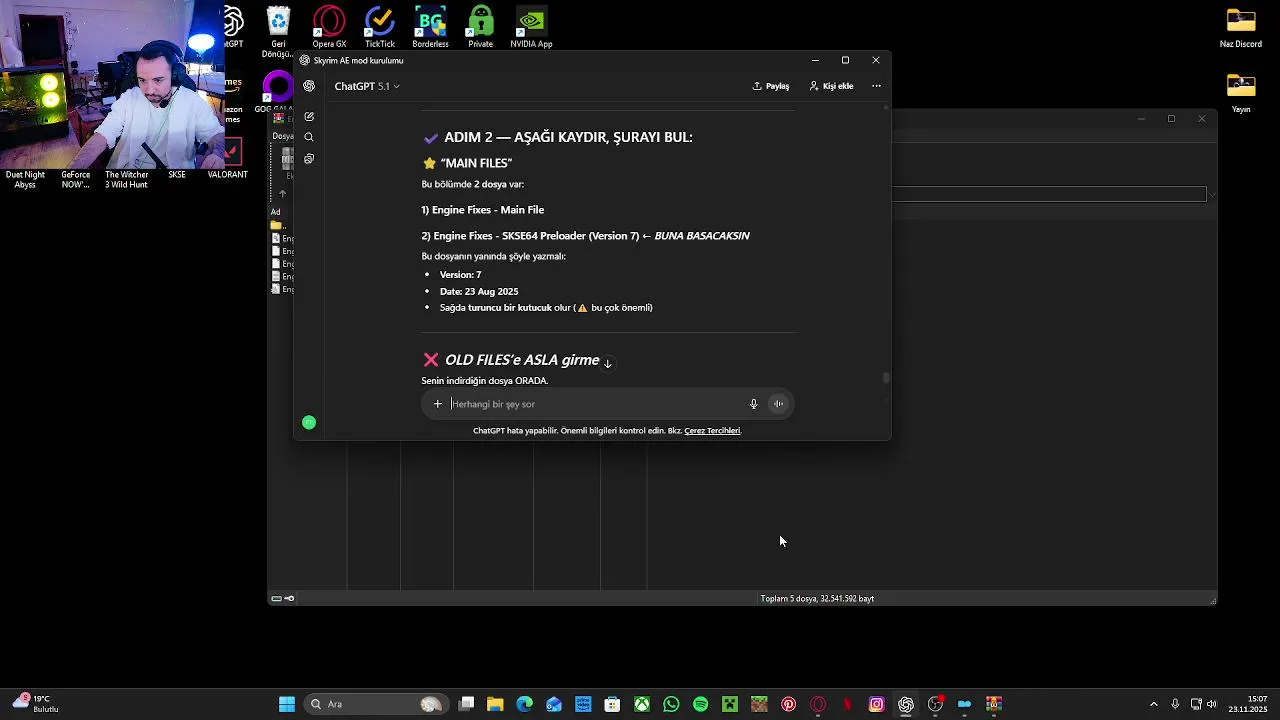Image resolution: width=1280 pixels, height=720 pixels.
Task: Open the WinRAR address bar dropdown arrow
Action: click(x=1212, y=194)
